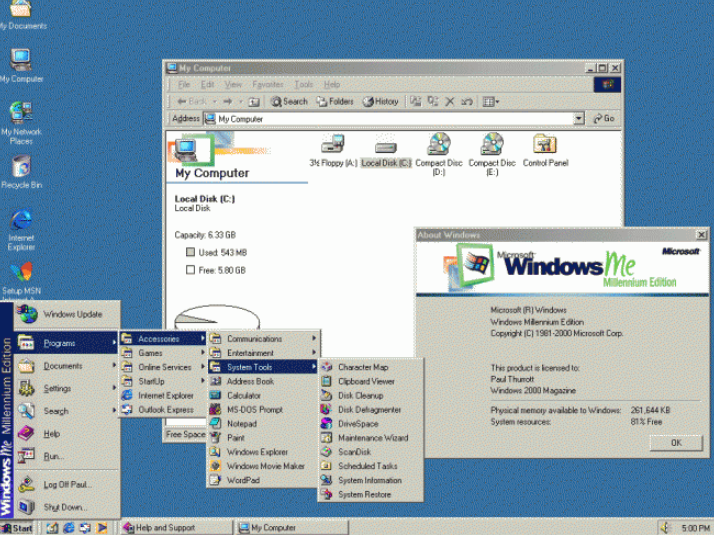Open Scheduled Tasks

[x=371, y=466]
